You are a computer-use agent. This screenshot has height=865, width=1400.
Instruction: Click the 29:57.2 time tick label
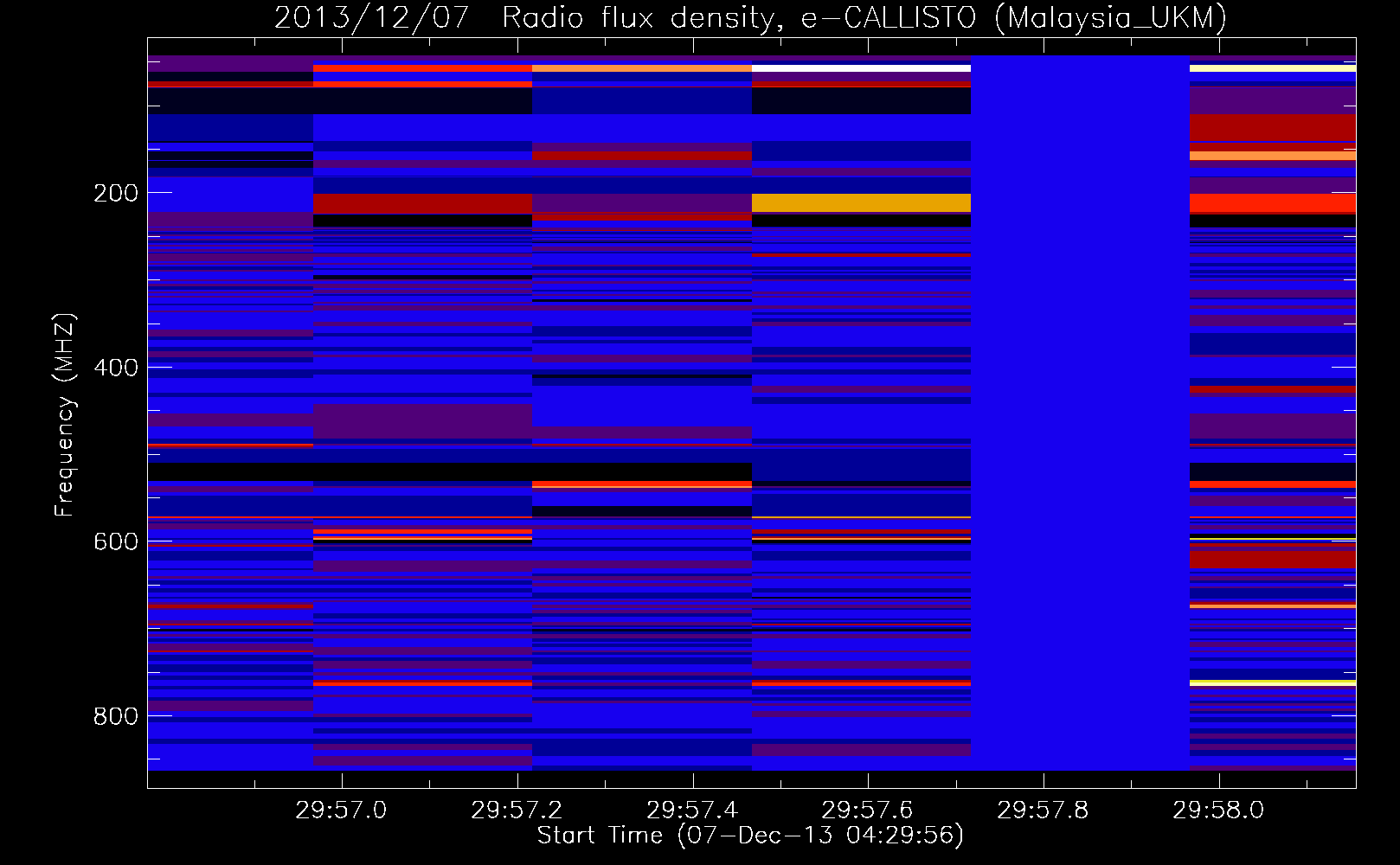[x=517, y=810]
